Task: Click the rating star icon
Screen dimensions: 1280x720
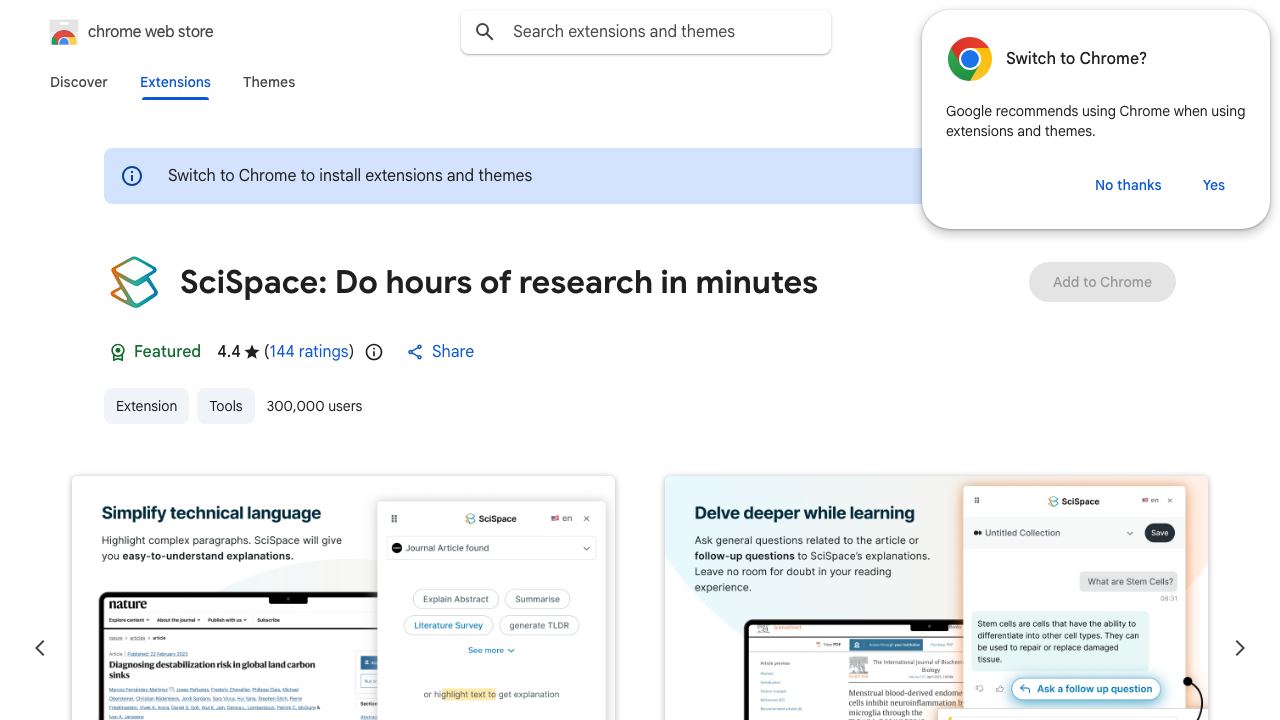Action: (x=252, y=352)
